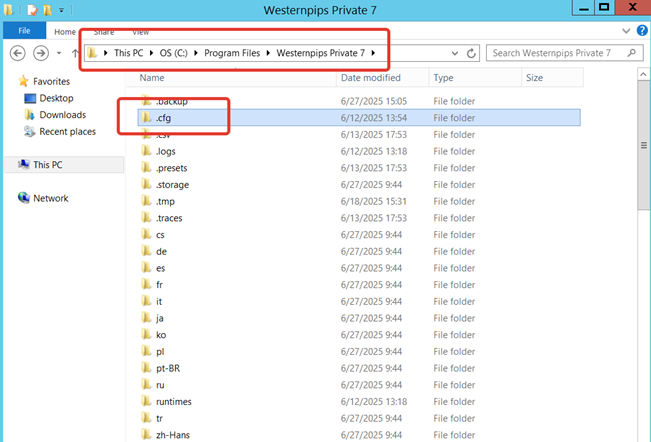The width and height of the screenshot is (651, 442).
Task: Click the address bar folder icon
Action: click(92, 53)
